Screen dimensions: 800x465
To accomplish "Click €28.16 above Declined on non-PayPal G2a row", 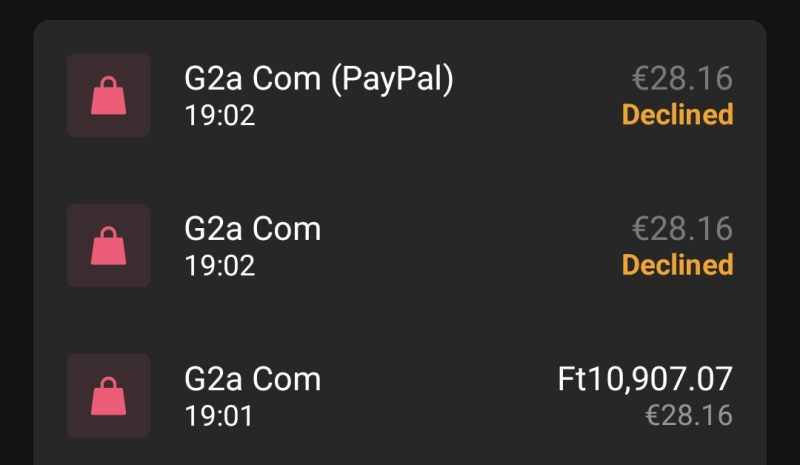I will point(682,228).
